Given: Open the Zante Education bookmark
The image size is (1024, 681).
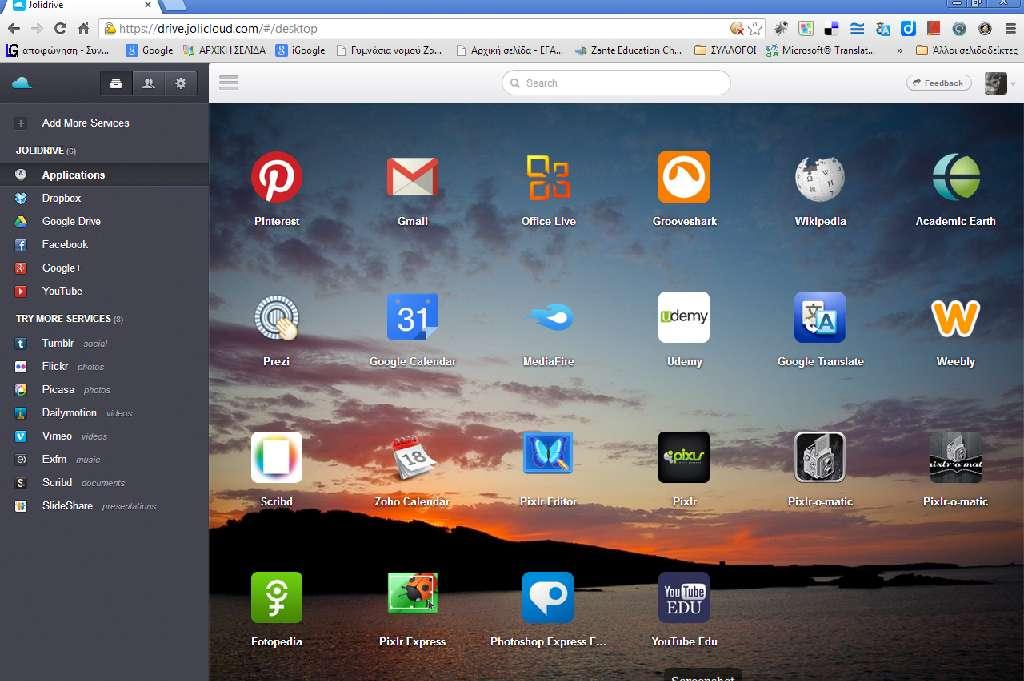Looking at the screenshot, I should pos(629,50).
